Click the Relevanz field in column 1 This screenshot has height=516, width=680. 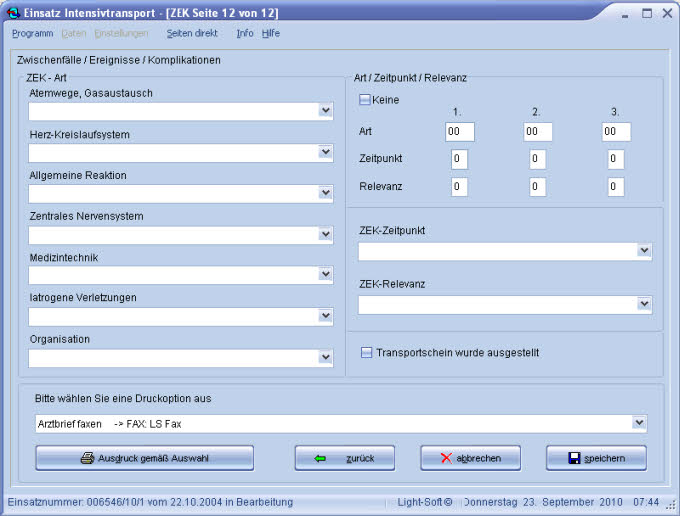coord(459,187)
